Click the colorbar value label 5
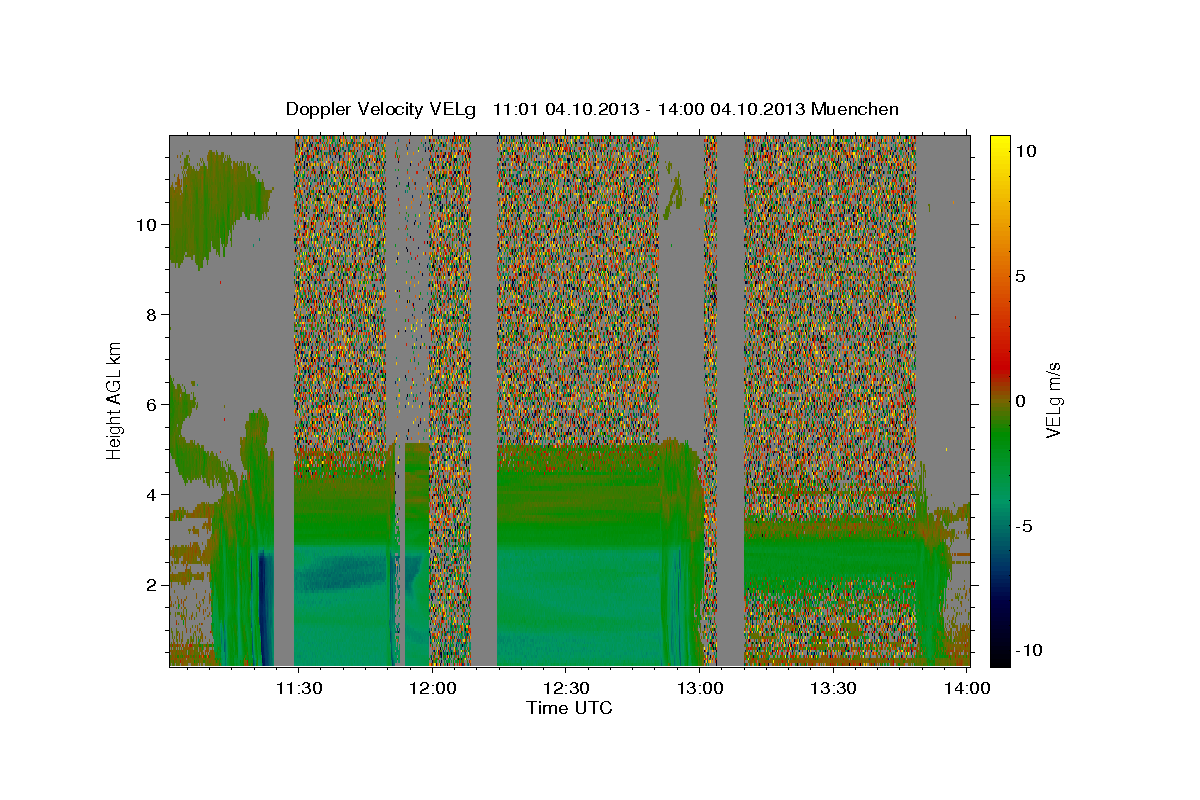The image size is (1200, 800). tap(1022, 276)
